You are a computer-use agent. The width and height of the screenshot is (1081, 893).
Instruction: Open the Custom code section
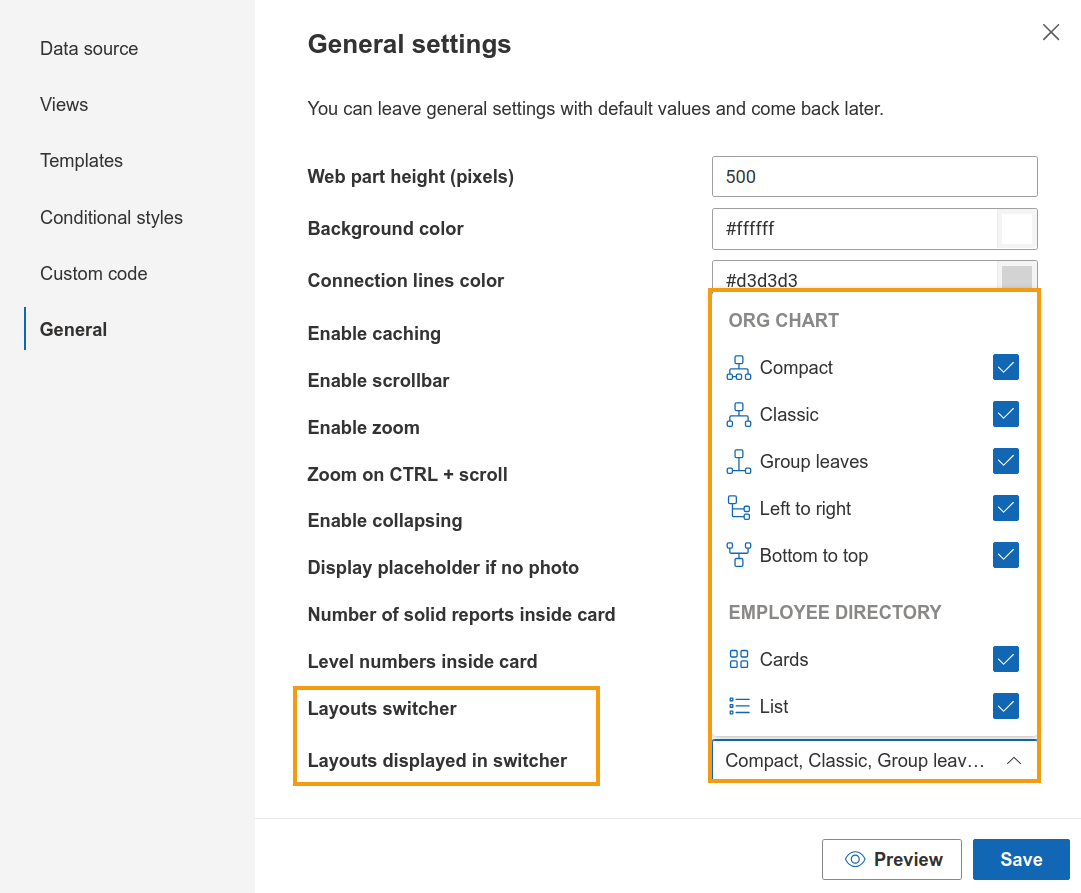click(94, 274)
